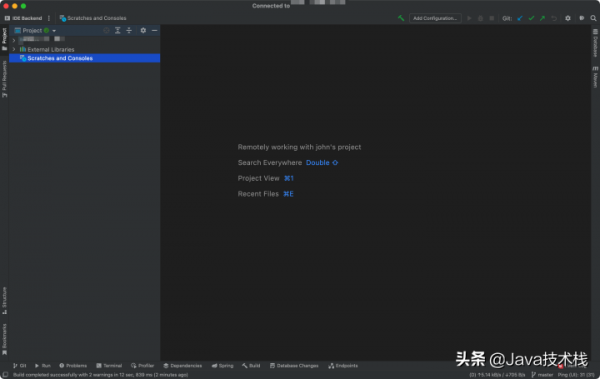This screenshot has width=600, height=379.
Task: Click the Collapse All icon in Project panel
Action: click(129, 30)
